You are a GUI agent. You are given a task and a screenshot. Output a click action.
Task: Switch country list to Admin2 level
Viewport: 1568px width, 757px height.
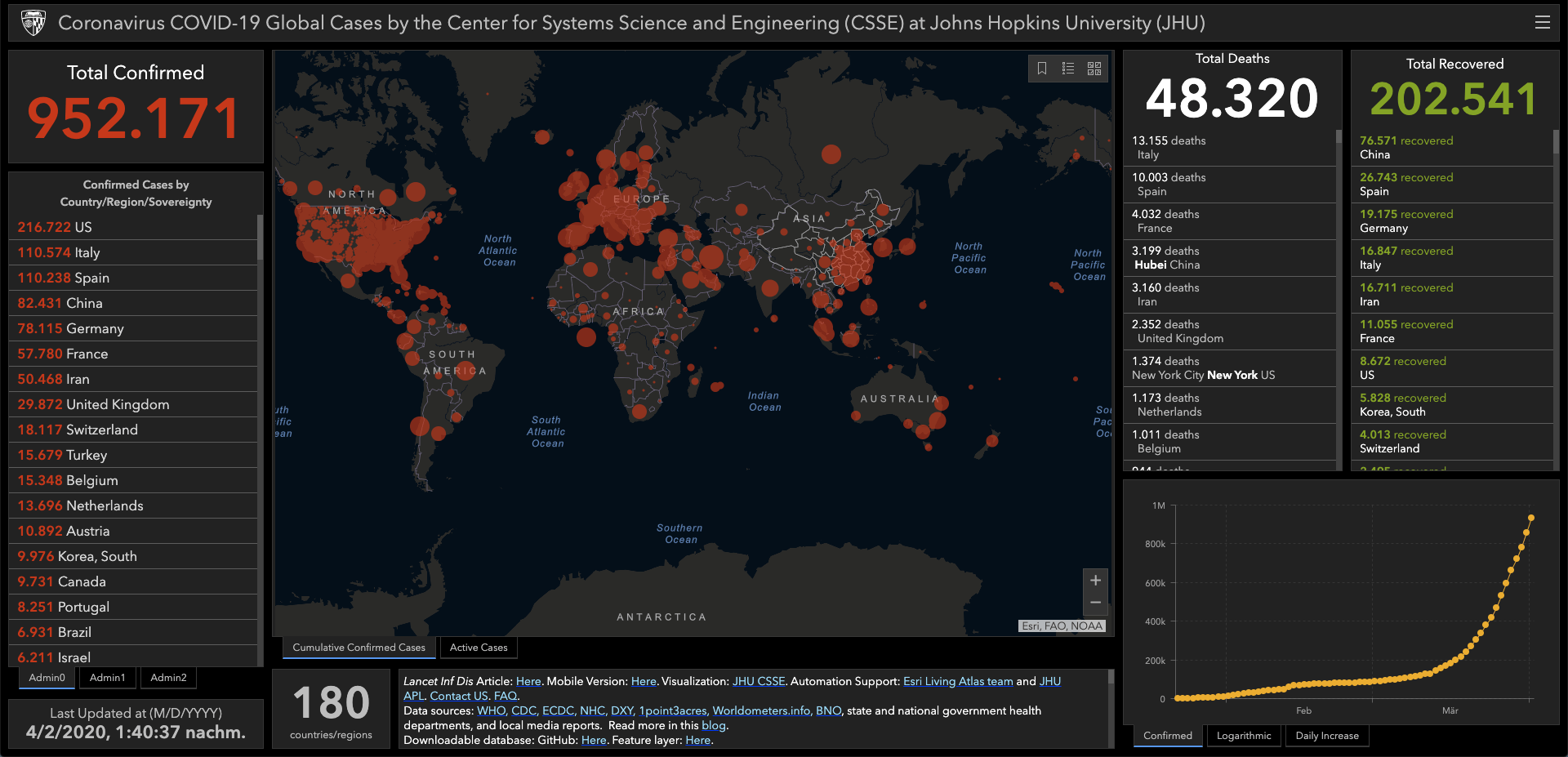168,678
